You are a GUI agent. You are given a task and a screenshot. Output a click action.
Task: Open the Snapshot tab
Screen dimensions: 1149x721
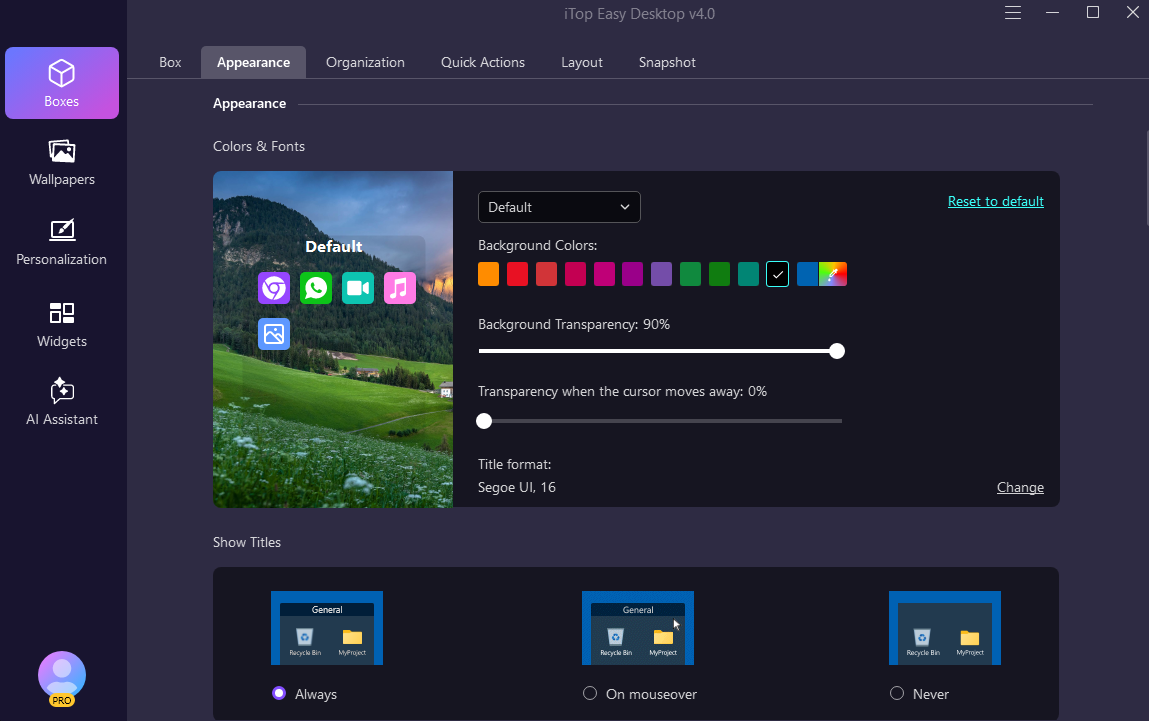tap(667, 62)
